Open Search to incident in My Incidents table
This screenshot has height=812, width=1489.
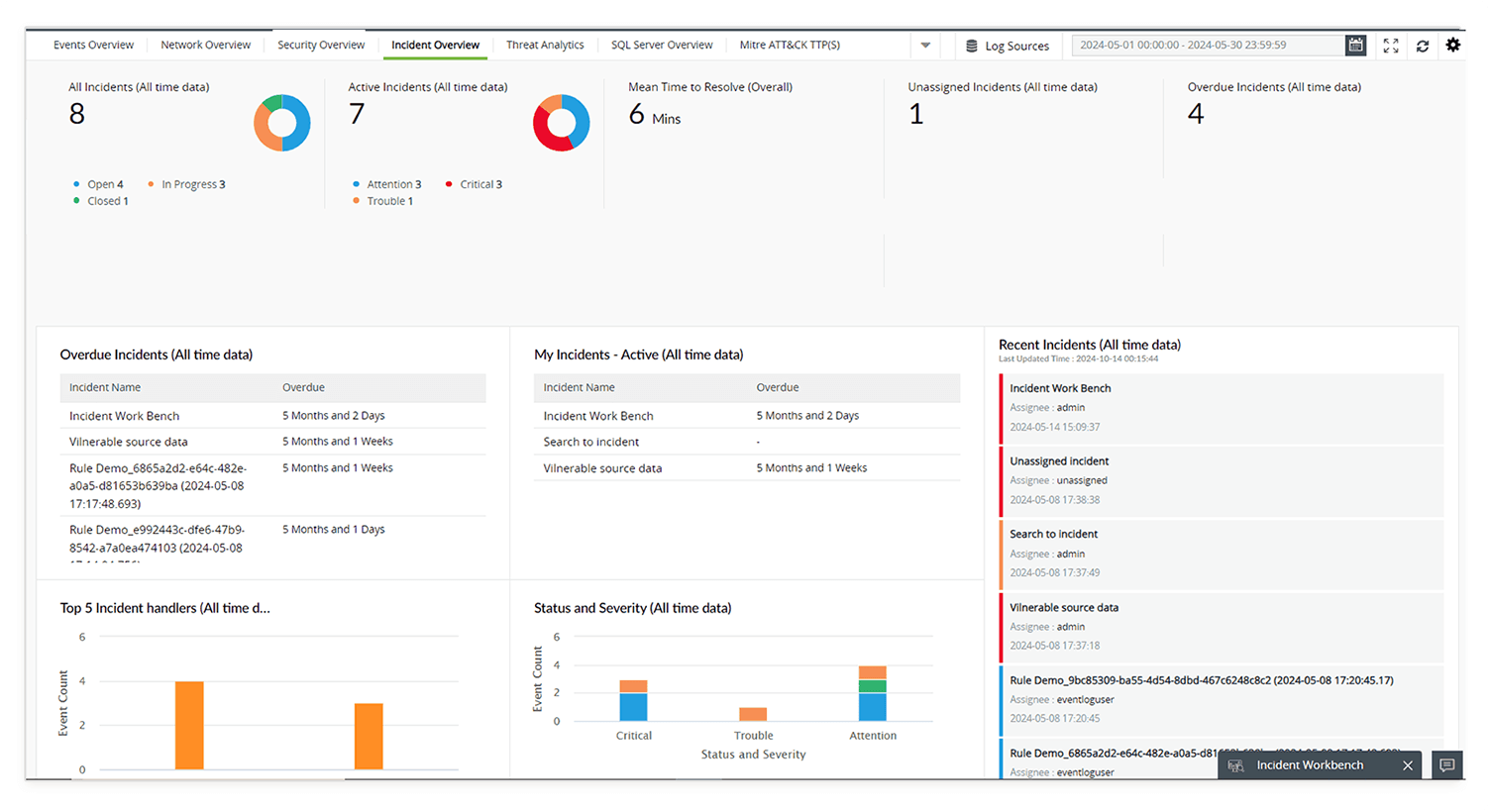[590, 442]
